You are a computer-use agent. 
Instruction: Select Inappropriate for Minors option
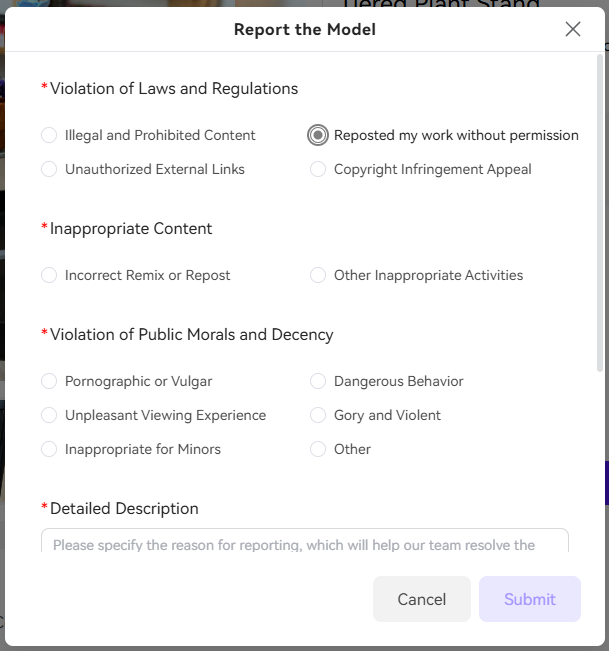pyautogui.click(x=49, y=449)
